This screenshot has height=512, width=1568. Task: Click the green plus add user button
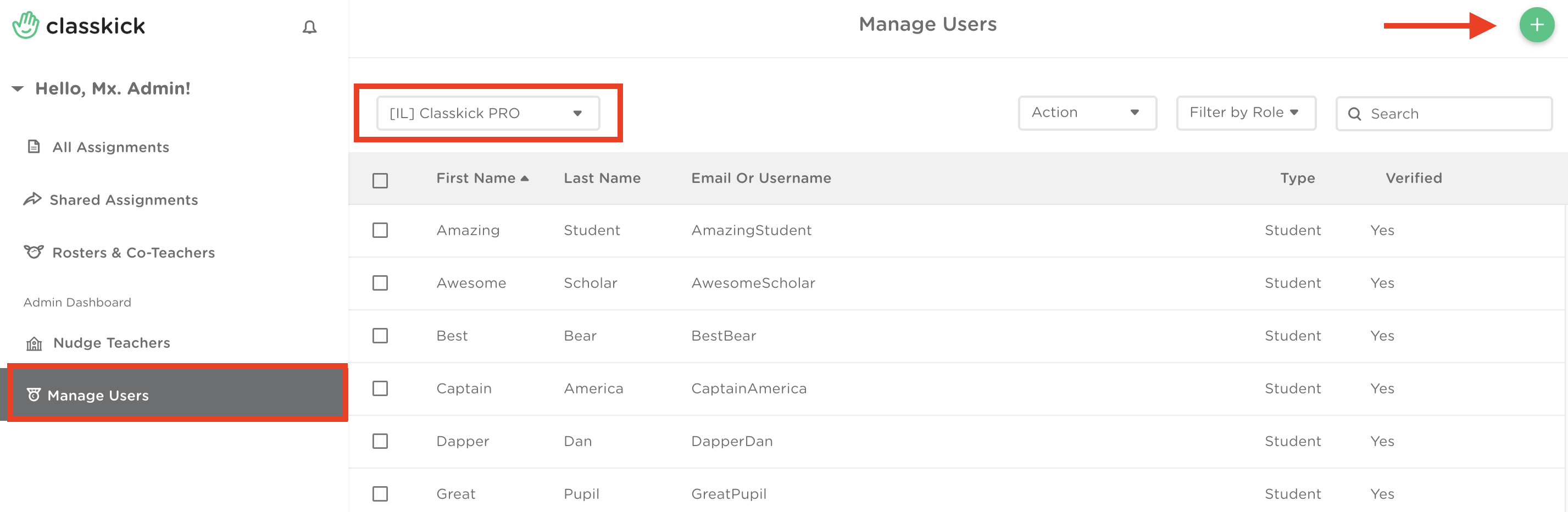click(1536, 25)
